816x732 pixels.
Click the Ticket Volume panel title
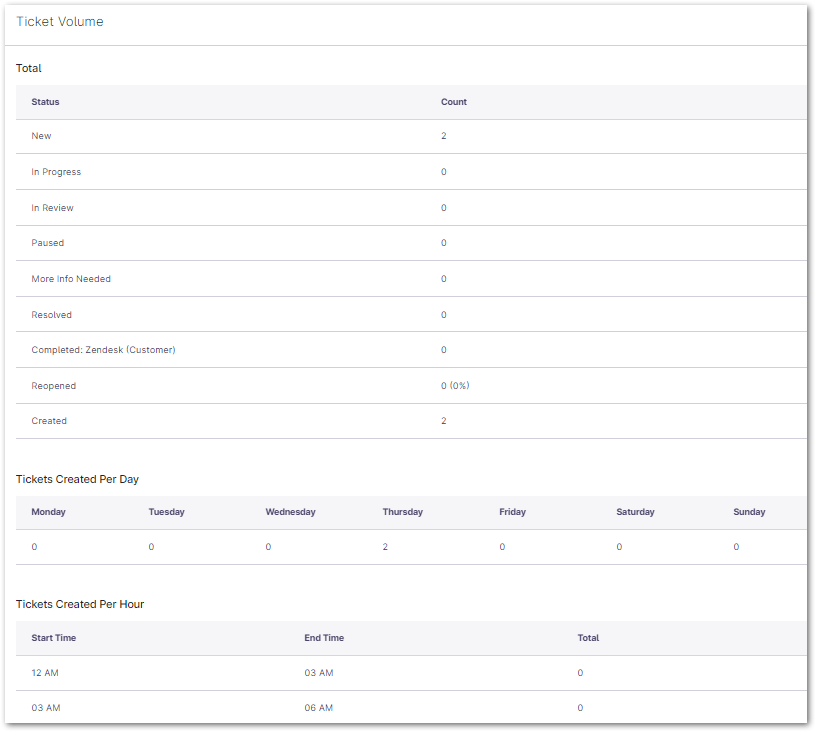coord(59,22)
